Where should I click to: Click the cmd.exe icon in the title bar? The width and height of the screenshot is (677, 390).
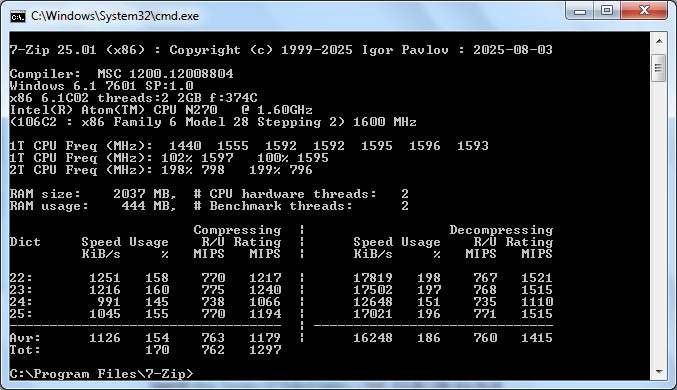(18, 16)
